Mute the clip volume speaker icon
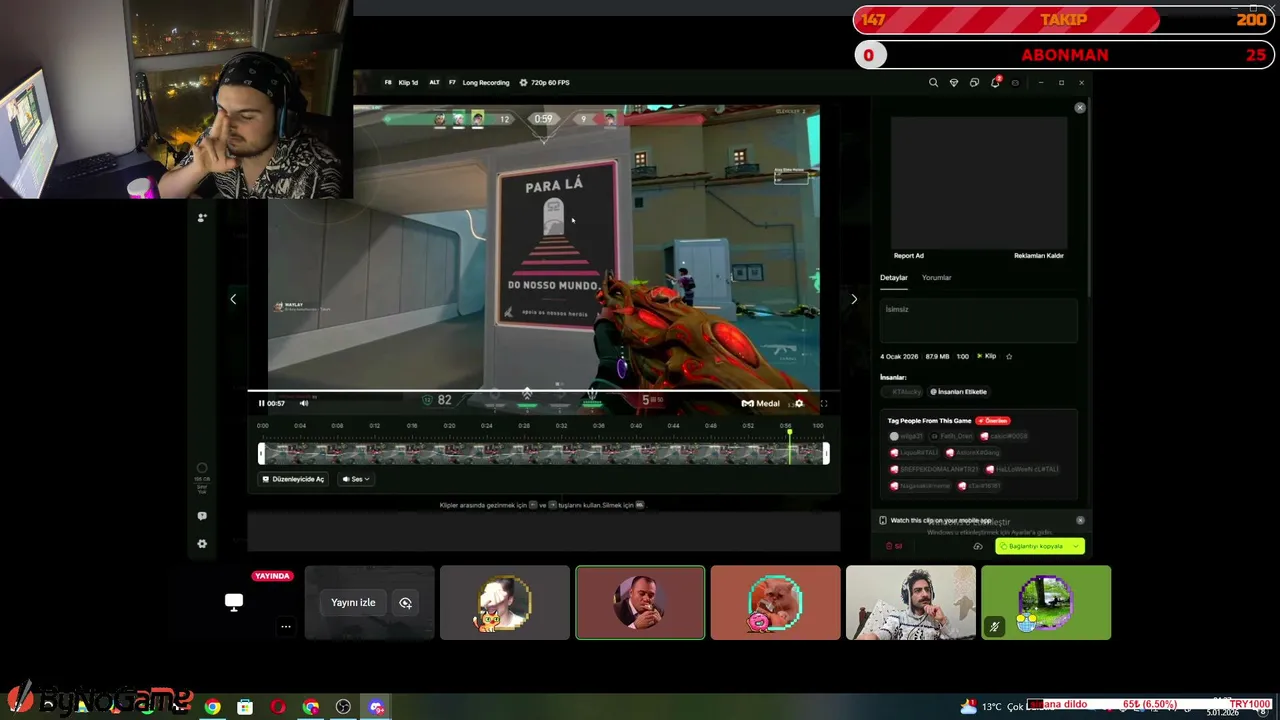This screenshot has width=1280, height=720. pos(304,403)
